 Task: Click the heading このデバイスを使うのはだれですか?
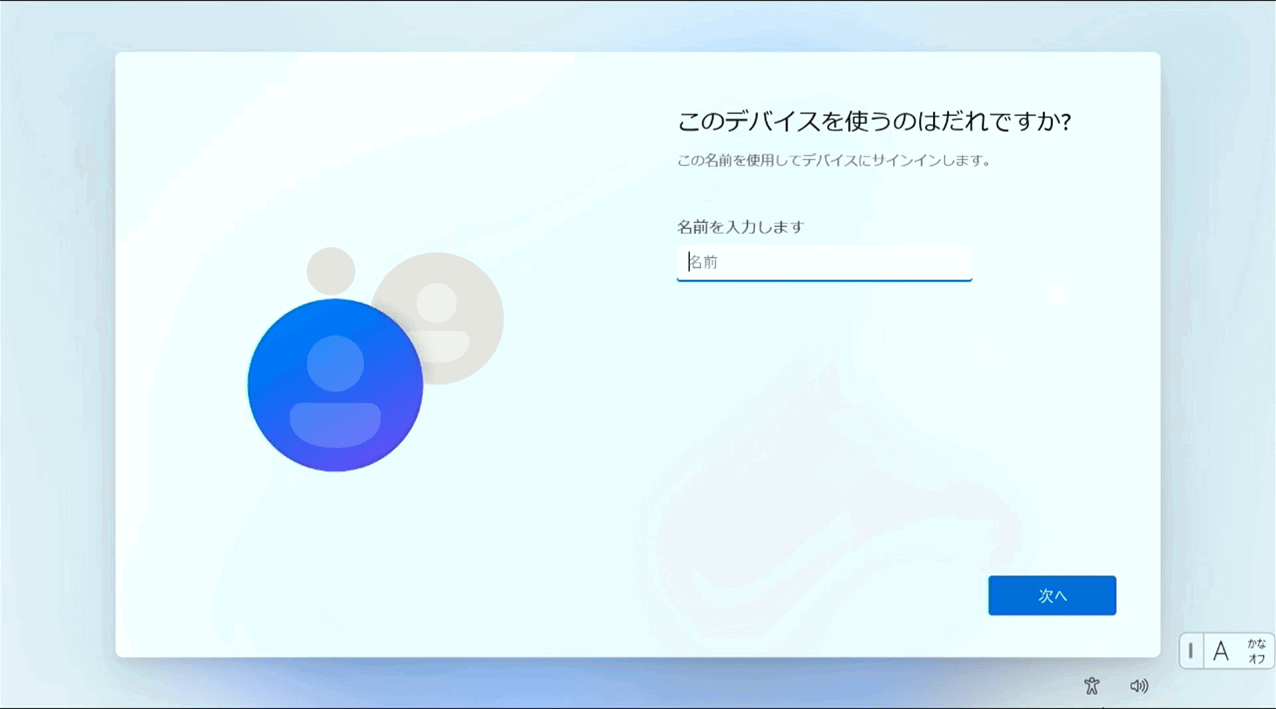[x=875, y=122]
